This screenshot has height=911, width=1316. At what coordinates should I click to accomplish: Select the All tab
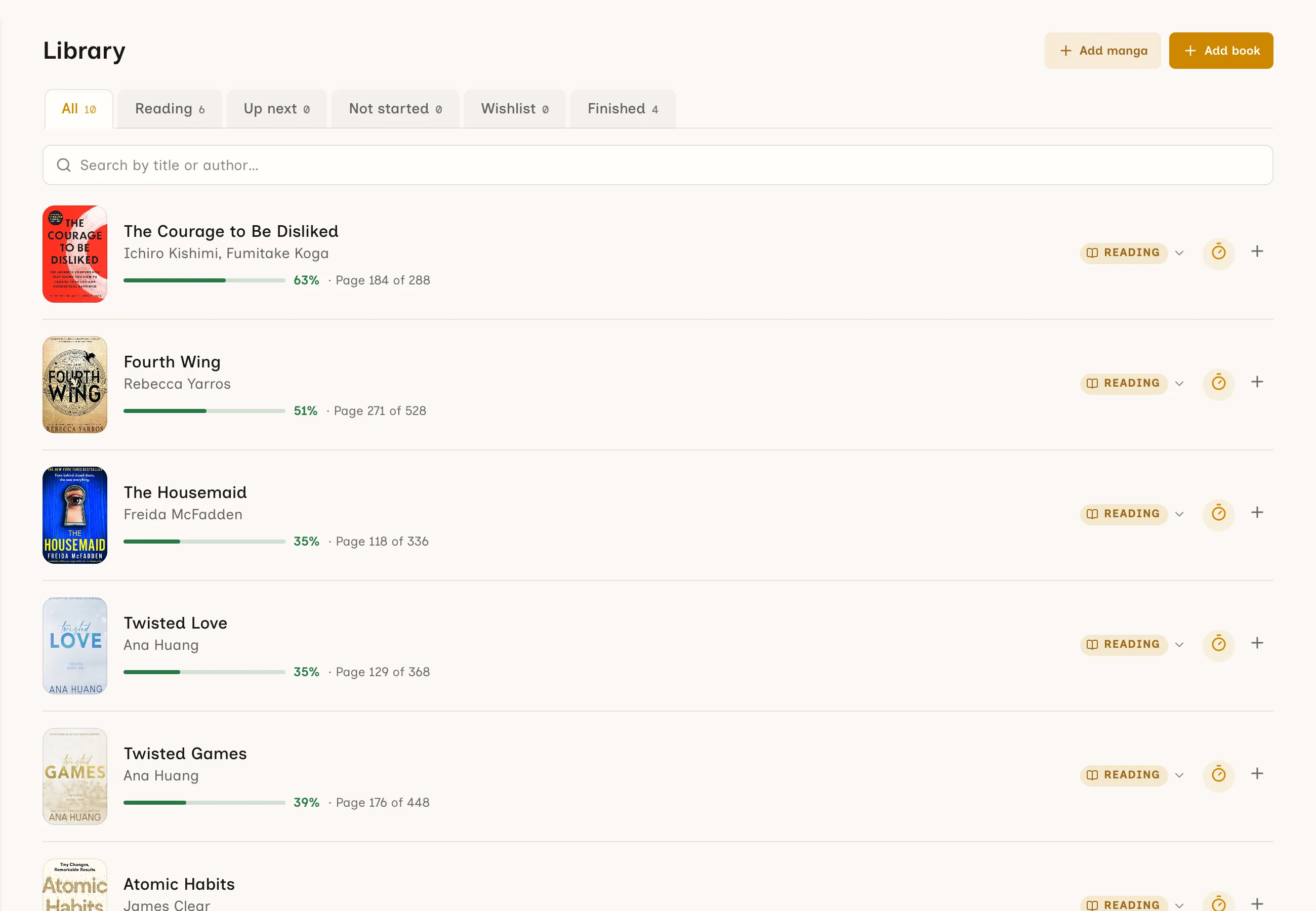pyautogui.click(x=79, y=109)
